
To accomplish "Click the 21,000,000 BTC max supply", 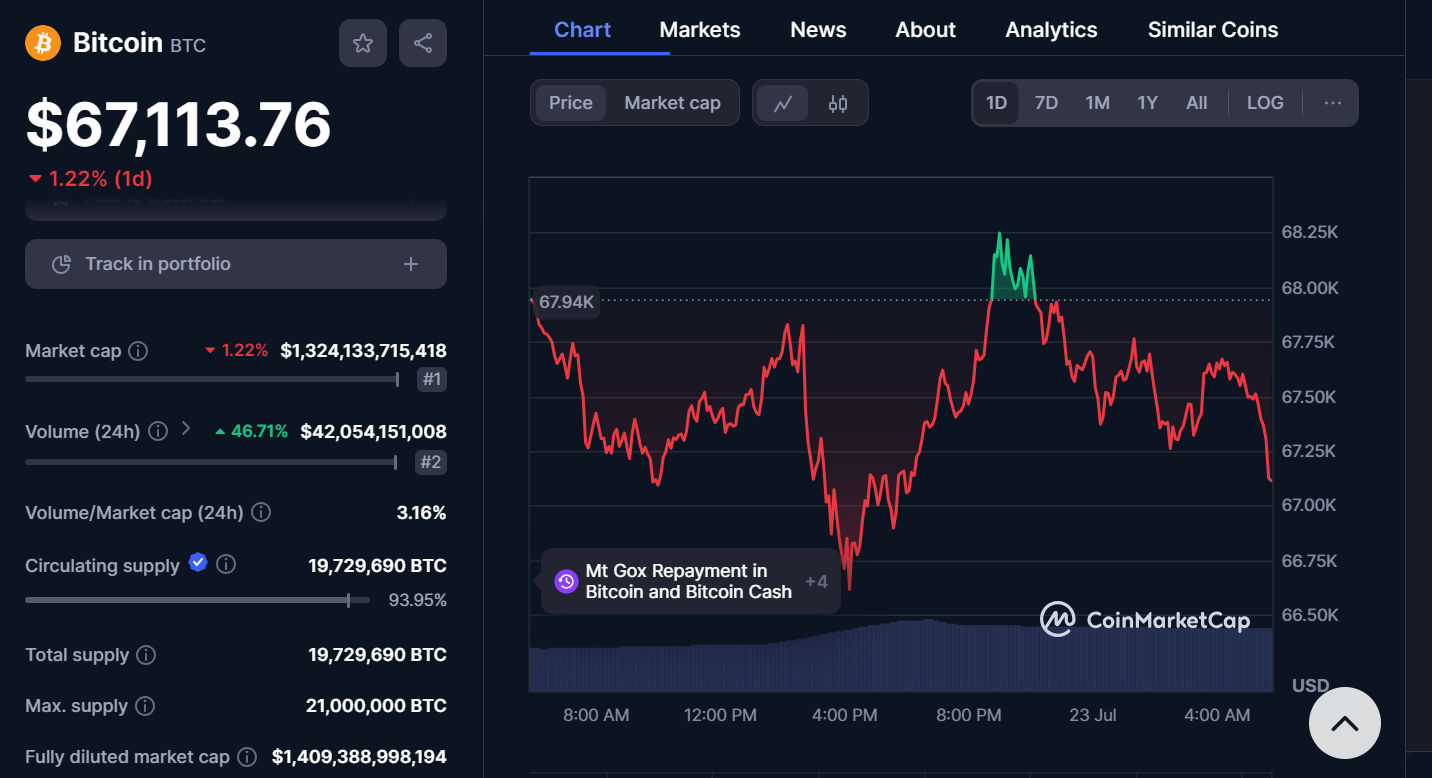I will pyautogui.click(x=376, y=706).
